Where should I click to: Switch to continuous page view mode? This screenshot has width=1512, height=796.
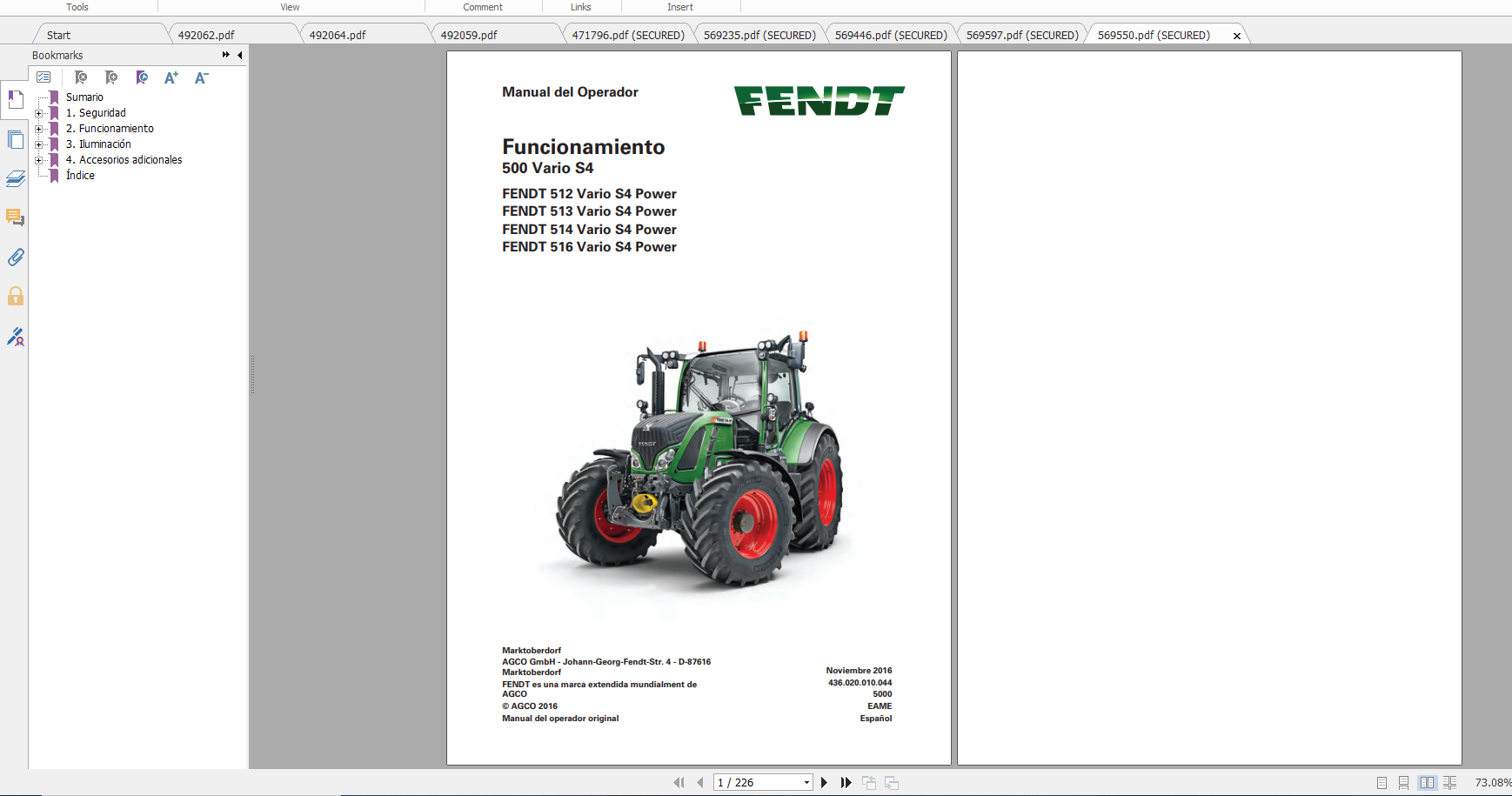(x=1404, y=783)
